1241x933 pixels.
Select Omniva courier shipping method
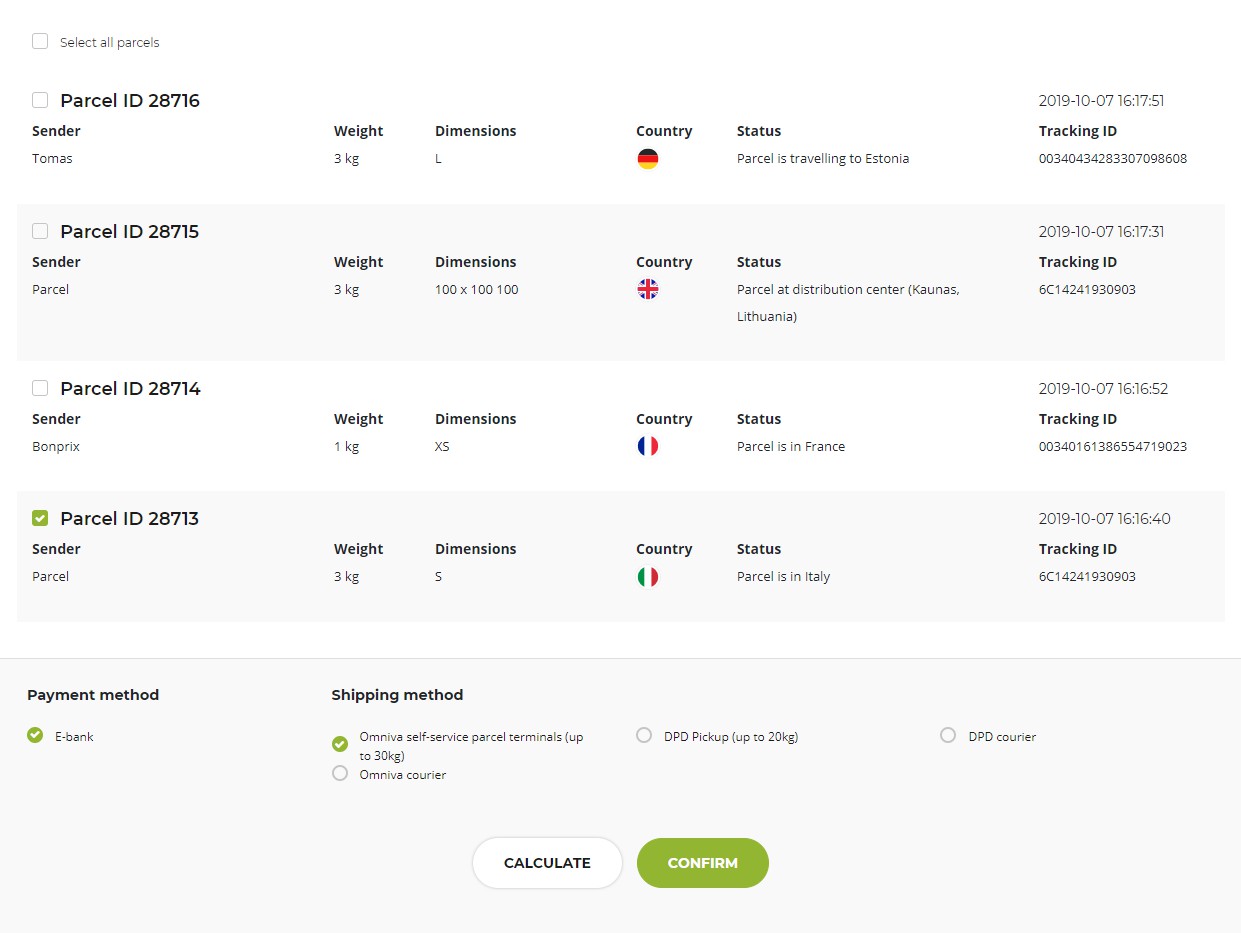point(340,774)
